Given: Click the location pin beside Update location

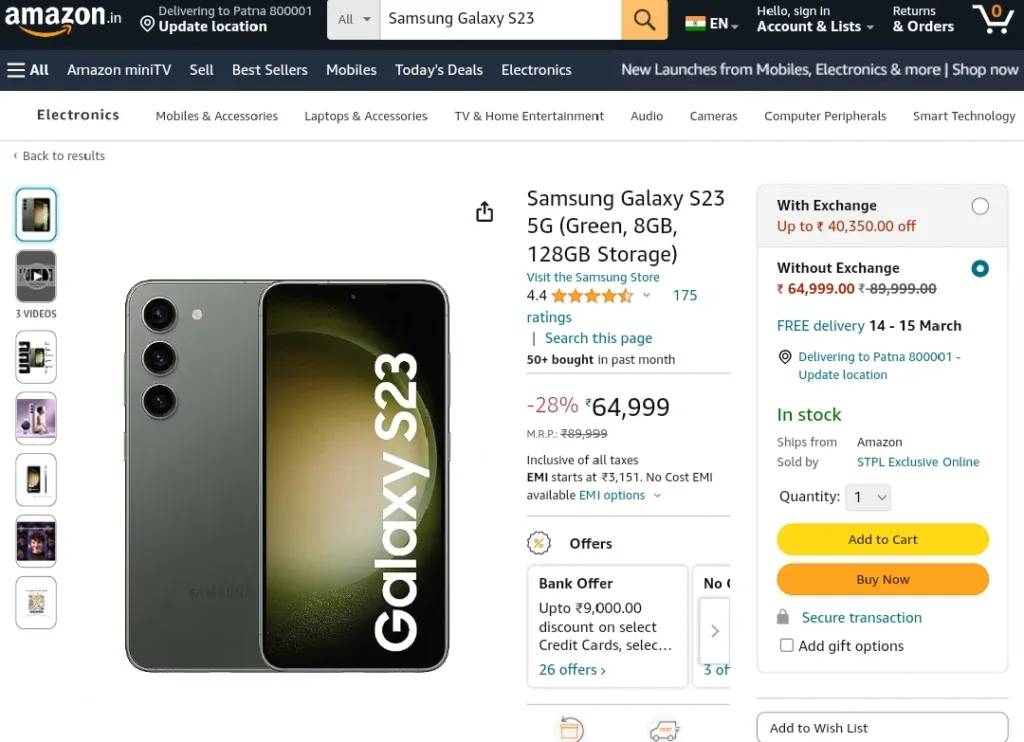Looking at the screenshot, I should click(148, 25).
